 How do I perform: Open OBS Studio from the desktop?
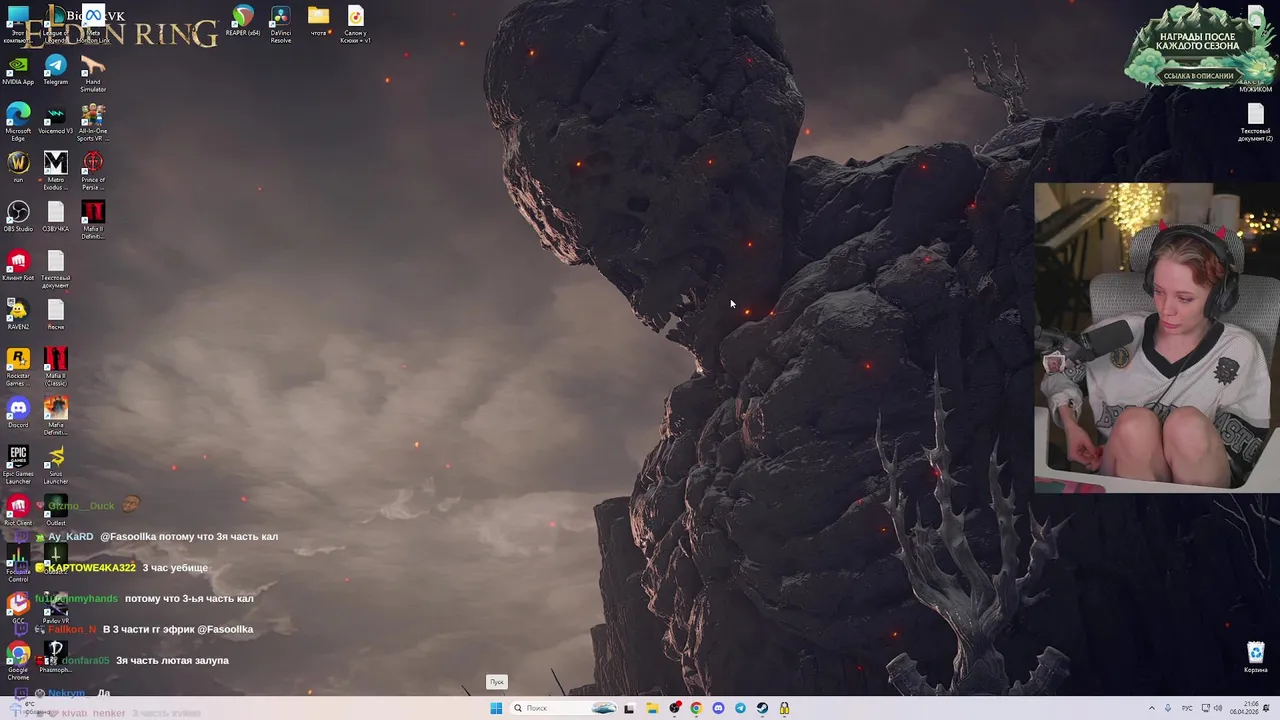(x=18, y=217)
